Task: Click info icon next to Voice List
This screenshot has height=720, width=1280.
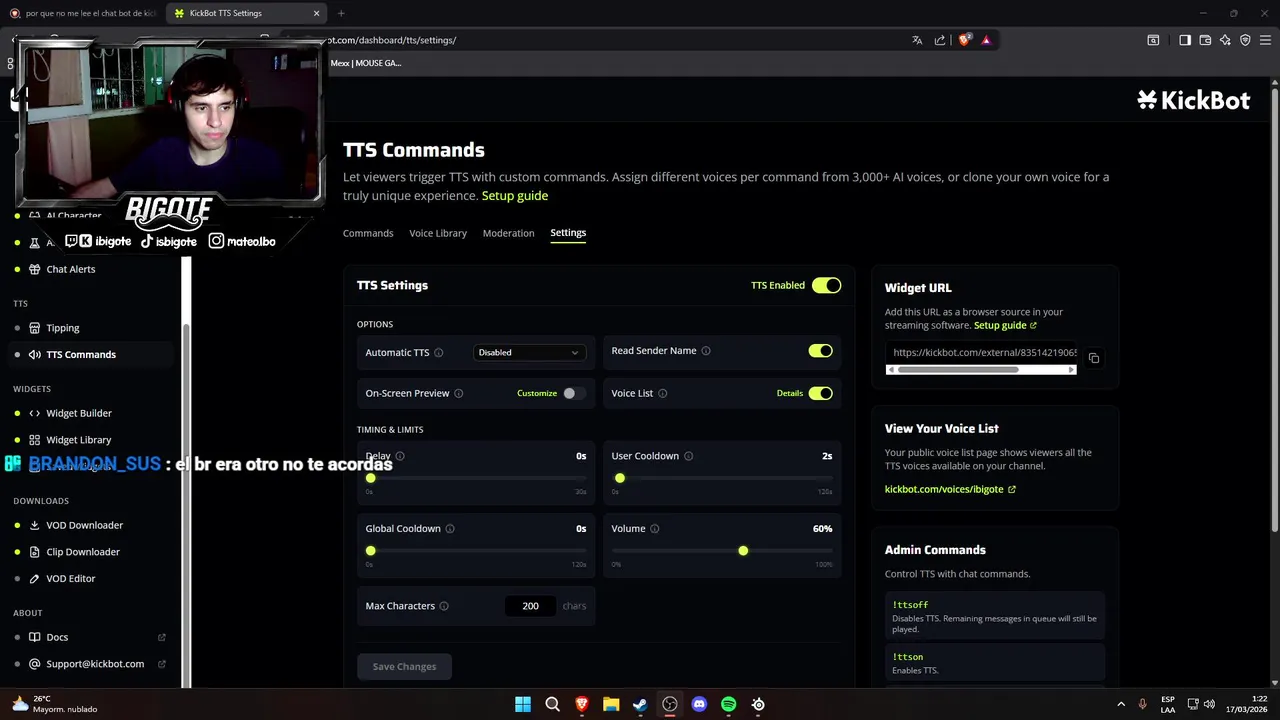Action: 663,393
